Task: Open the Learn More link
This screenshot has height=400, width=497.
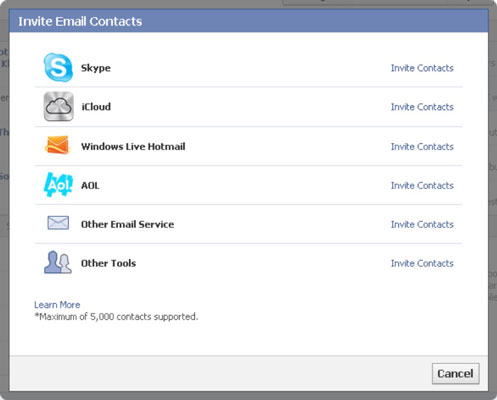Action: point(57,305)
